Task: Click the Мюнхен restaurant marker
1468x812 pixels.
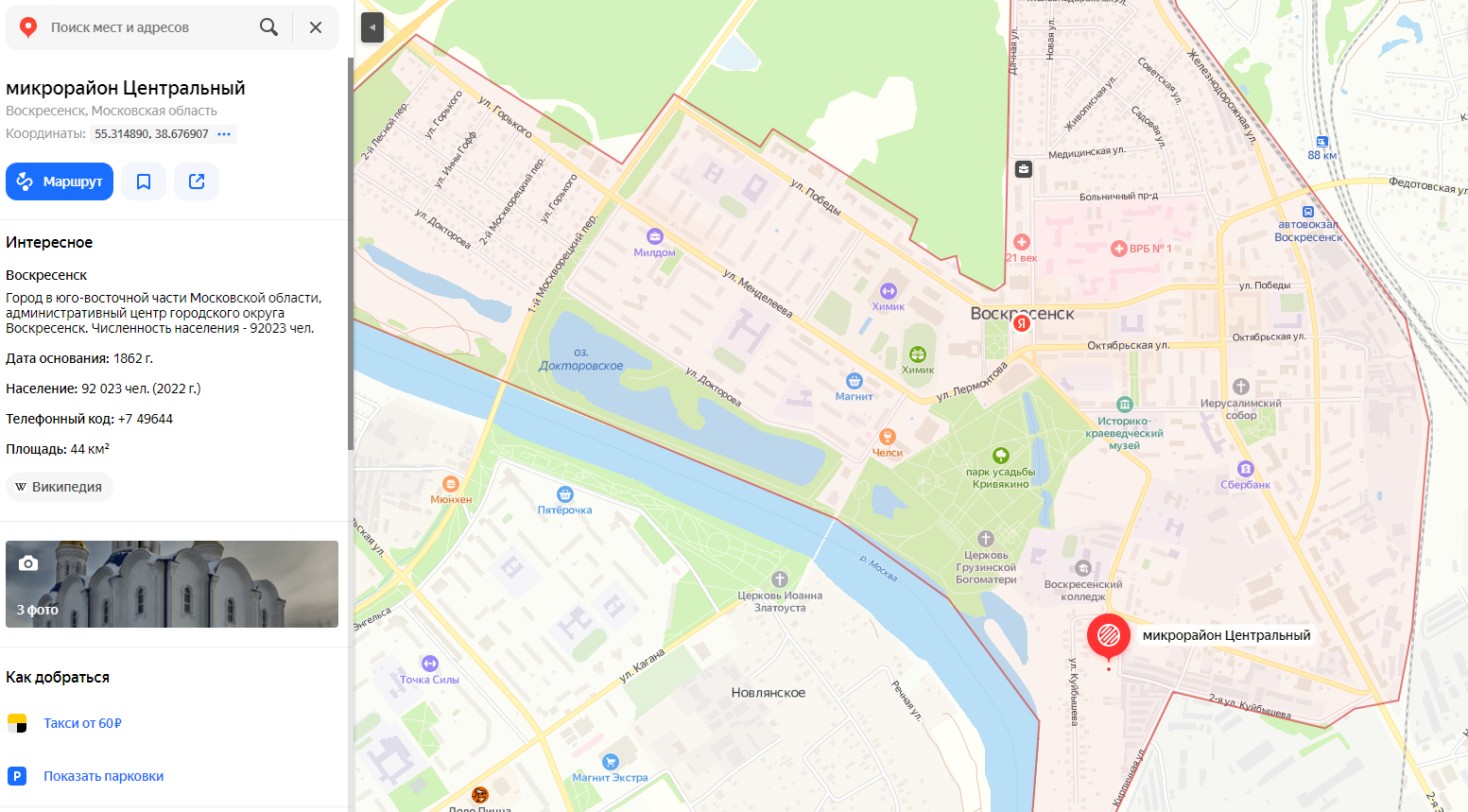Action: [x=451, y=484]
